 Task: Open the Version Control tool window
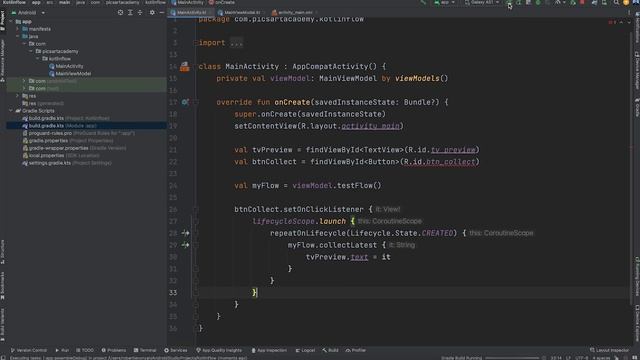tap(29, 350)
